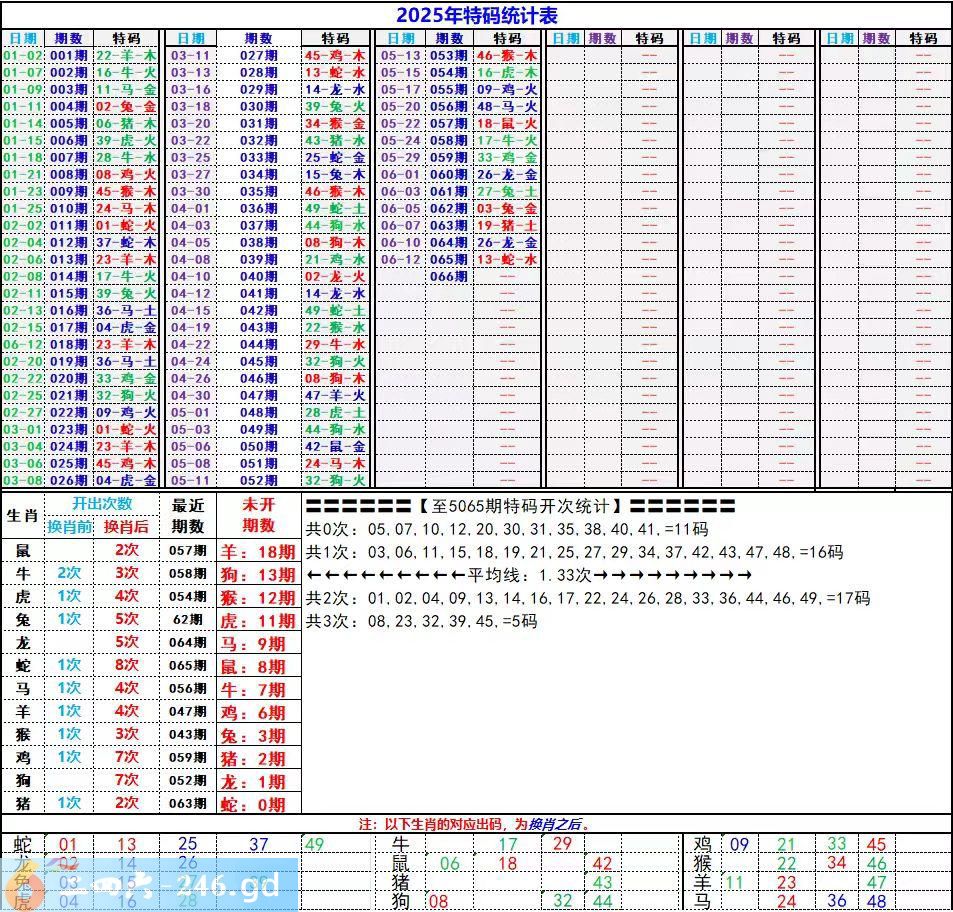
Task: Click the 053期 cell
Action: coord(449,56)
